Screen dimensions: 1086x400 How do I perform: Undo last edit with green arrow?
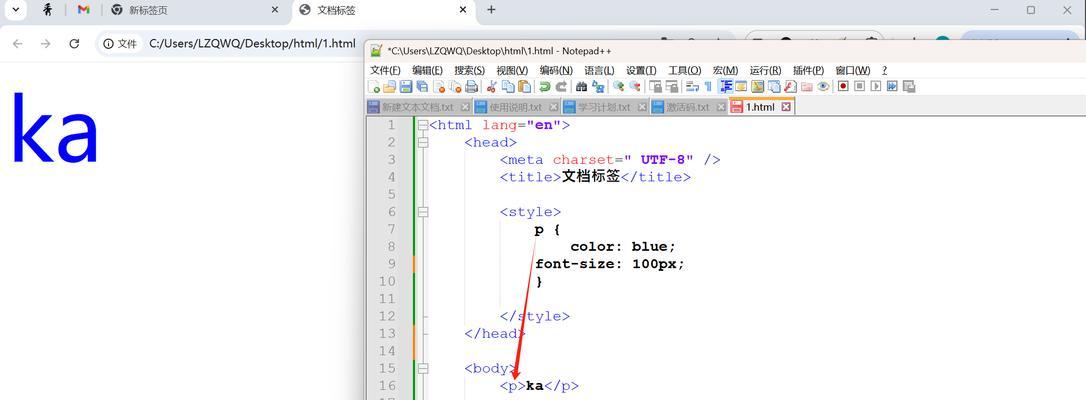tap(544, 87)
